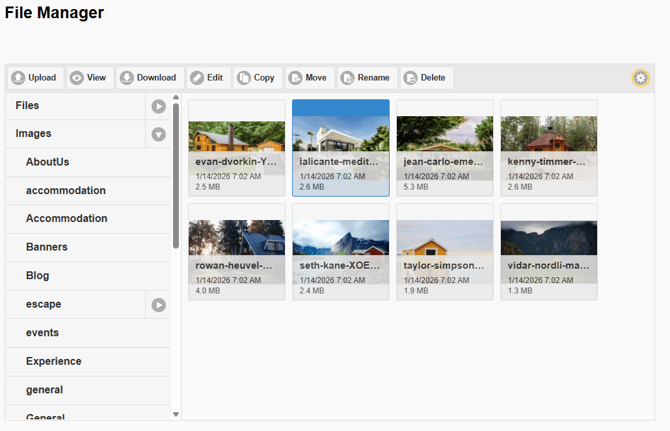Image resolution: width=670 pixels, height=431 pixels.
Task: Choose the seth-kane-XOE image thumbnail
Action: pyautogui.click(x=340, y=250)
